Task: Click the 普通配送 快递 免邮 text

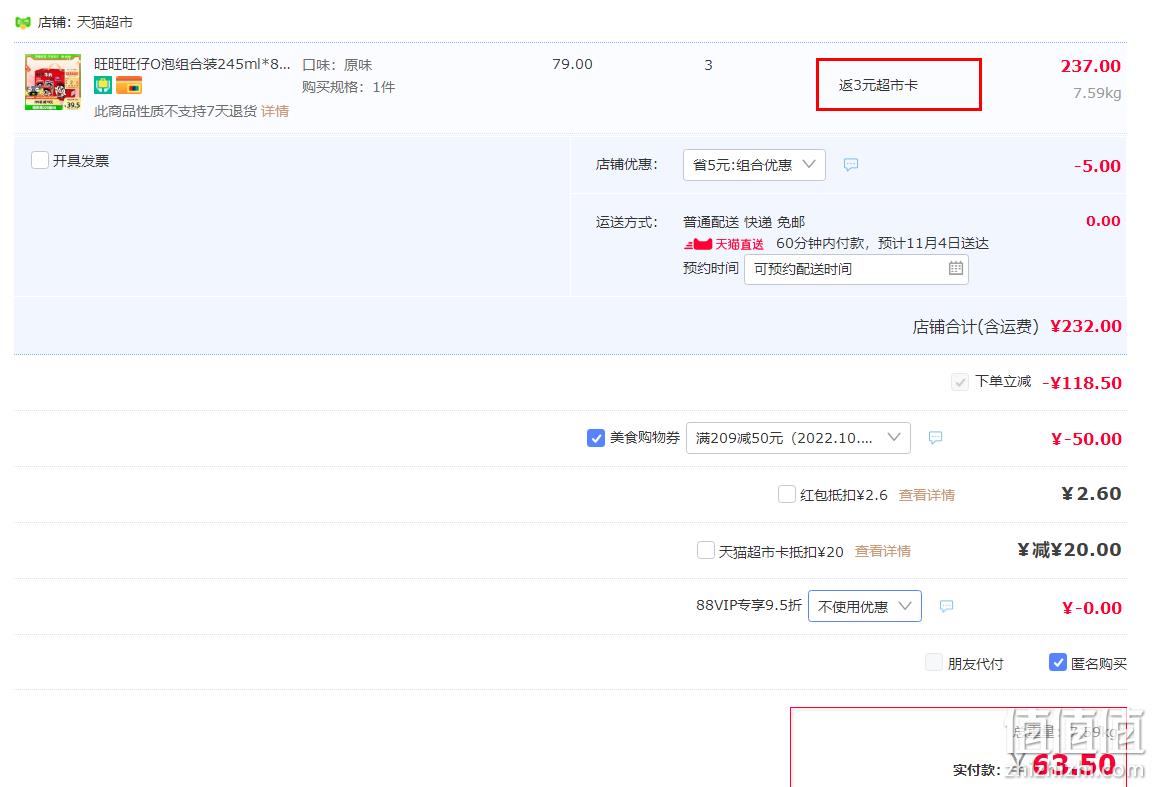Action: click(x=743, y=222)
